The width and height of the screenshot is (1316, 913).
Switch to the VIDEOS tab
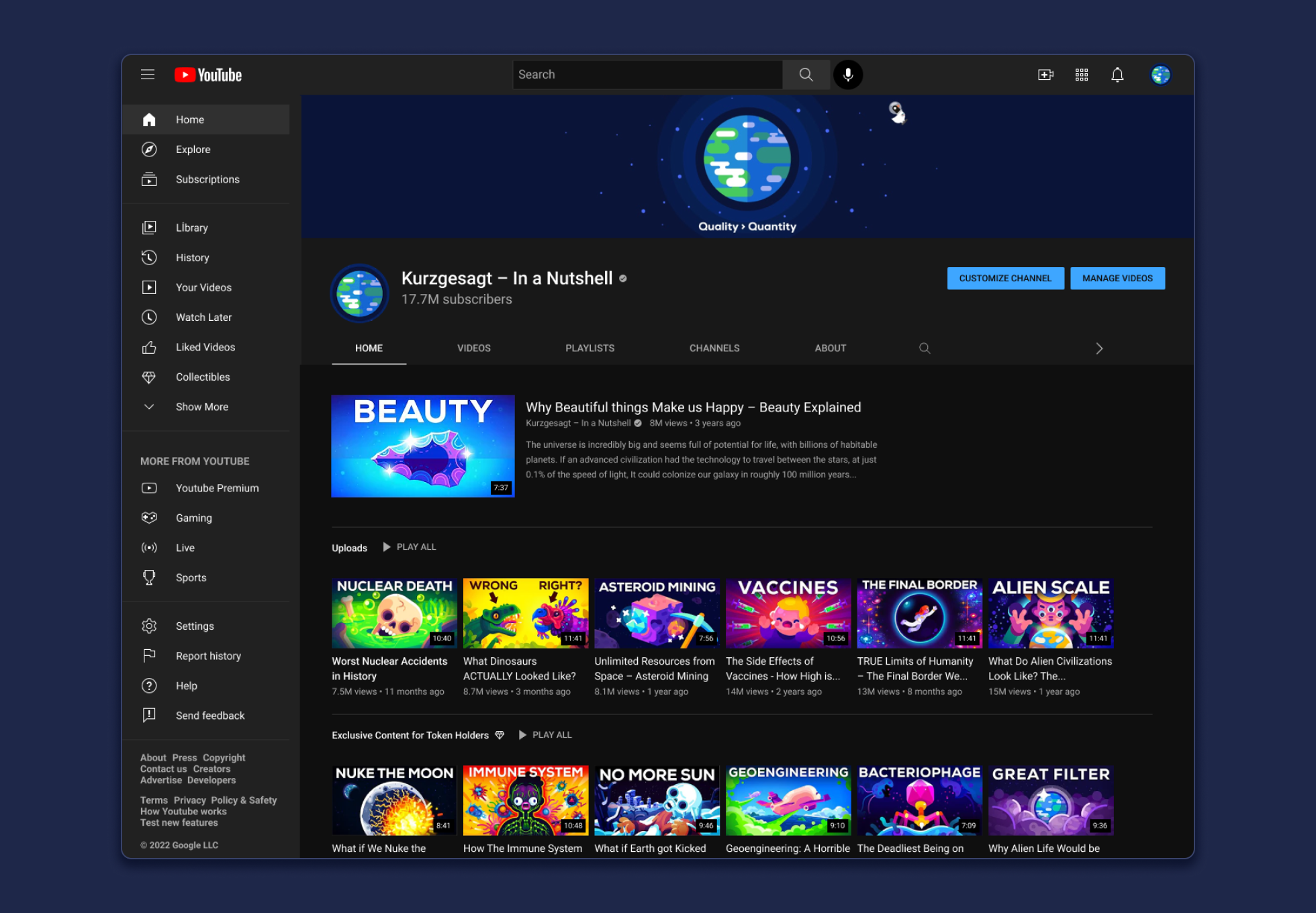[474, 348]
